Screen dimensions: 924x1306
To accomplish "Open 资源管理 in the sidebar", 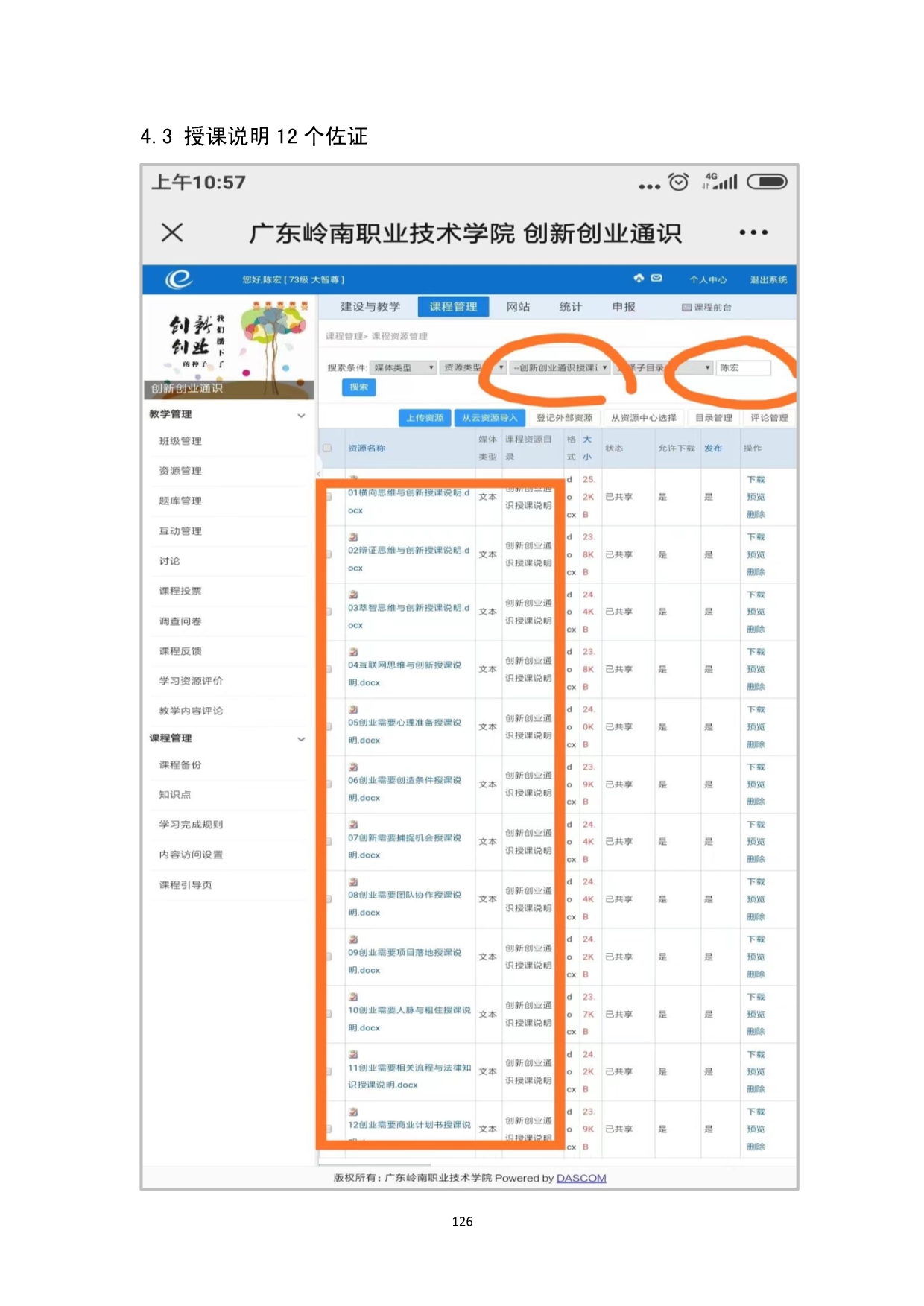I will click(180, 471).
